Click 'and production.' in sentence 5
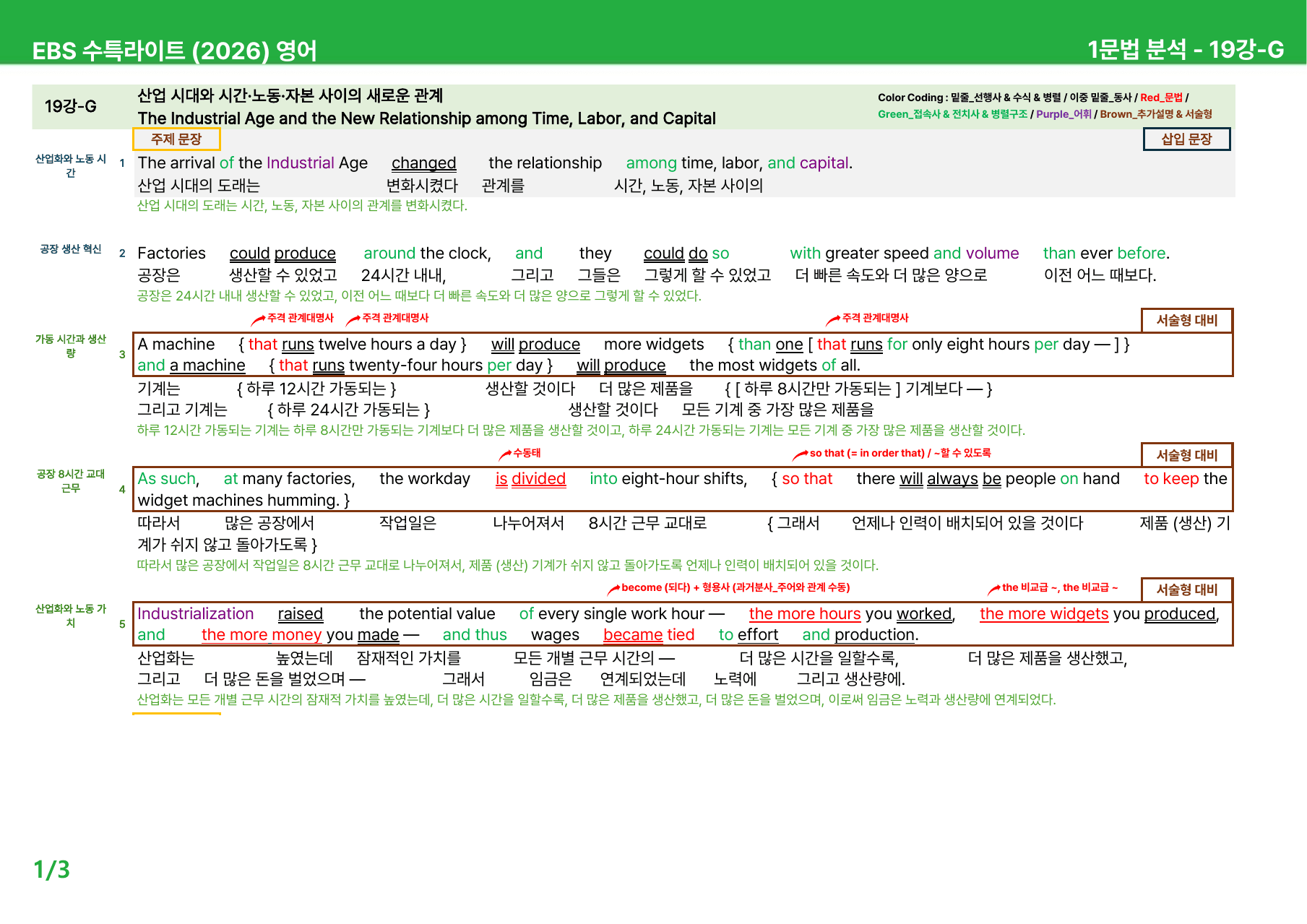Screen dimensions: 1307x924 [x=860, y=635]
